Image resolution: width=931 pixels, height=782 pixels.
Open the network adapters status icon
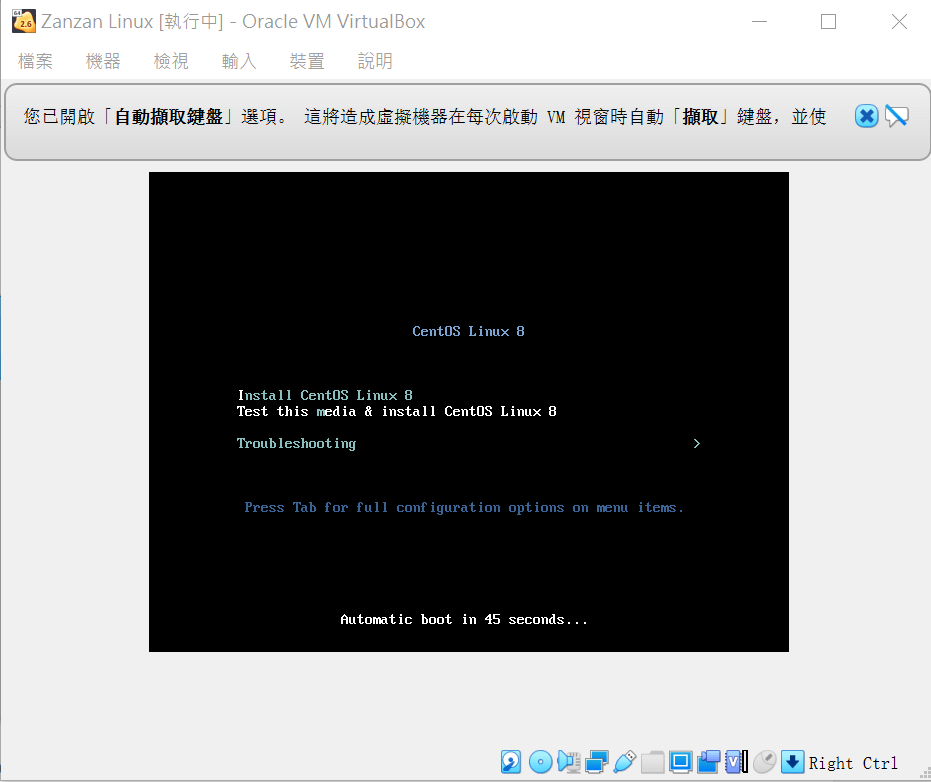(597, 762)
